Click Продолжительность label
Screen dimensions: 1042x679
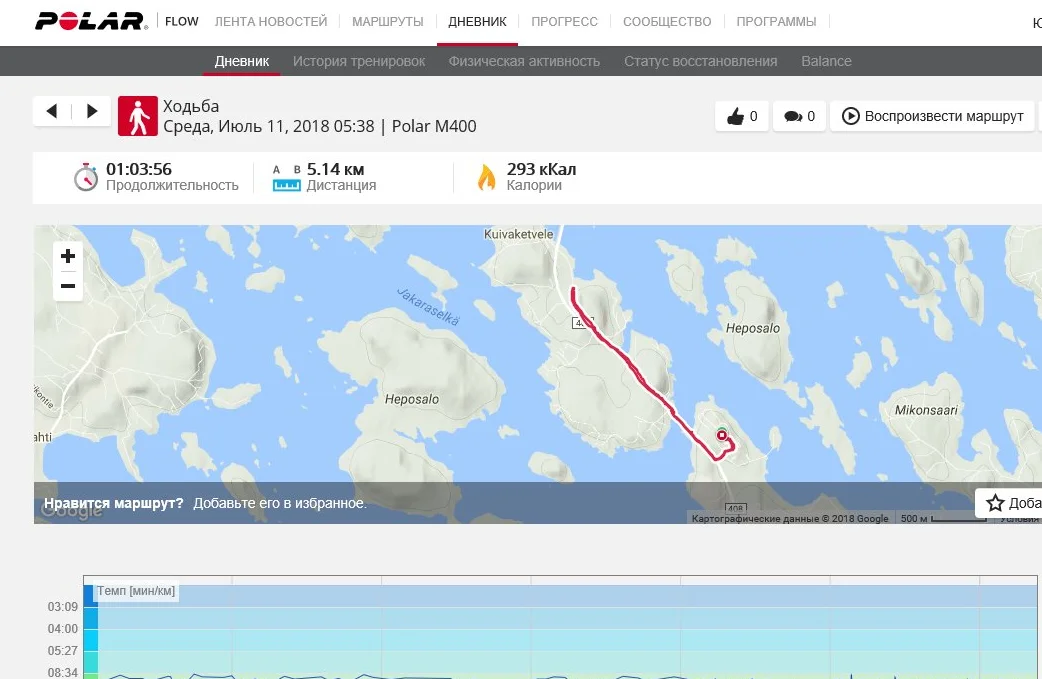[x=172, y=185]
